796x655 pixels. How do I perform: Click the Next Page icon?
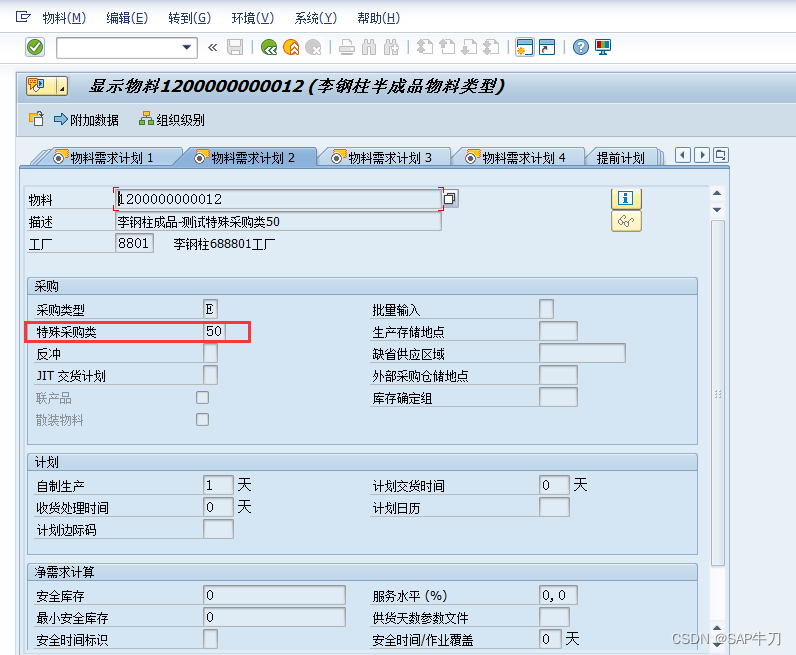[x=469, y=48]
